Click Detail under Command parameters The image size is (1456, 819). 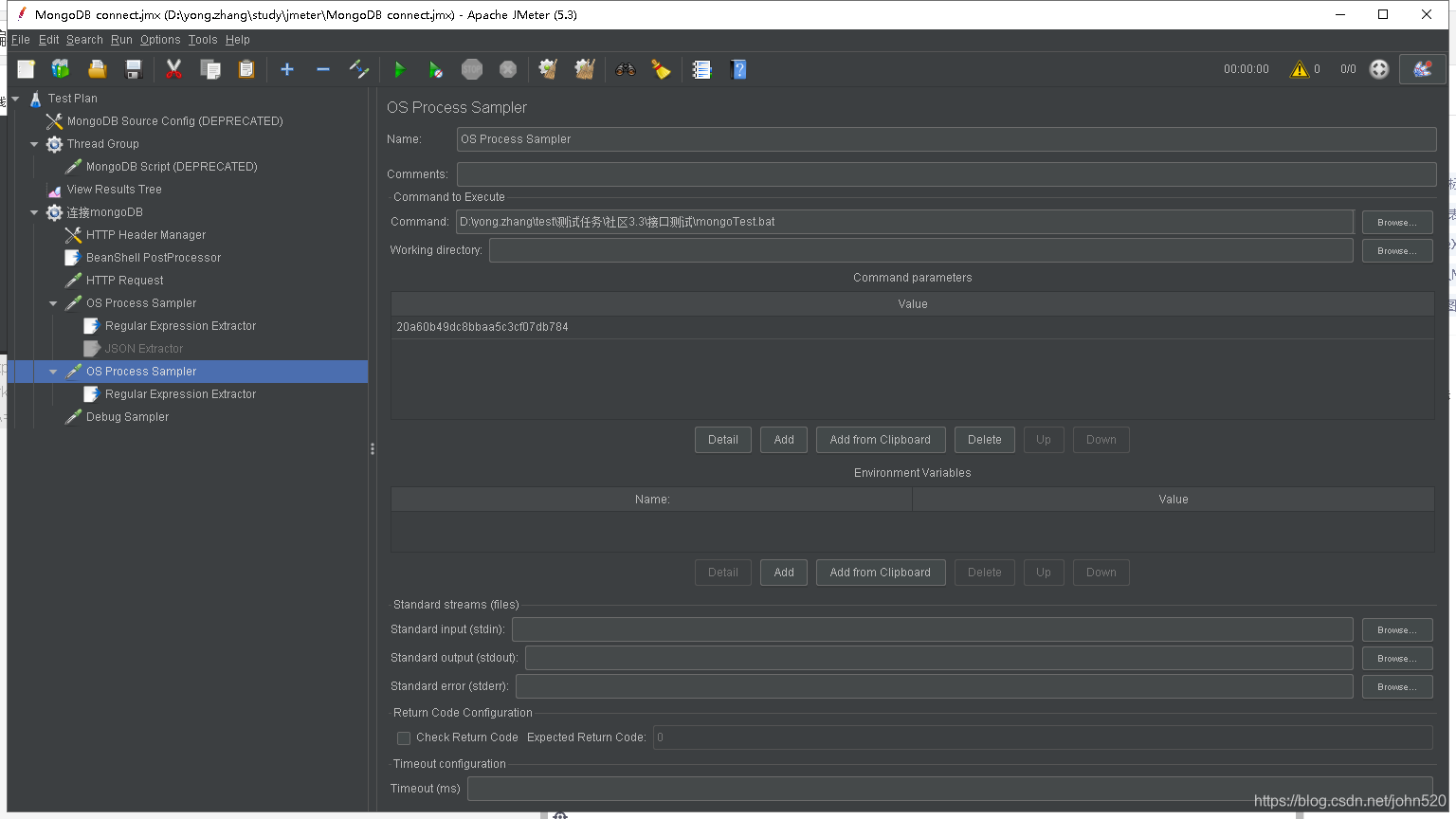click(723, 440)
